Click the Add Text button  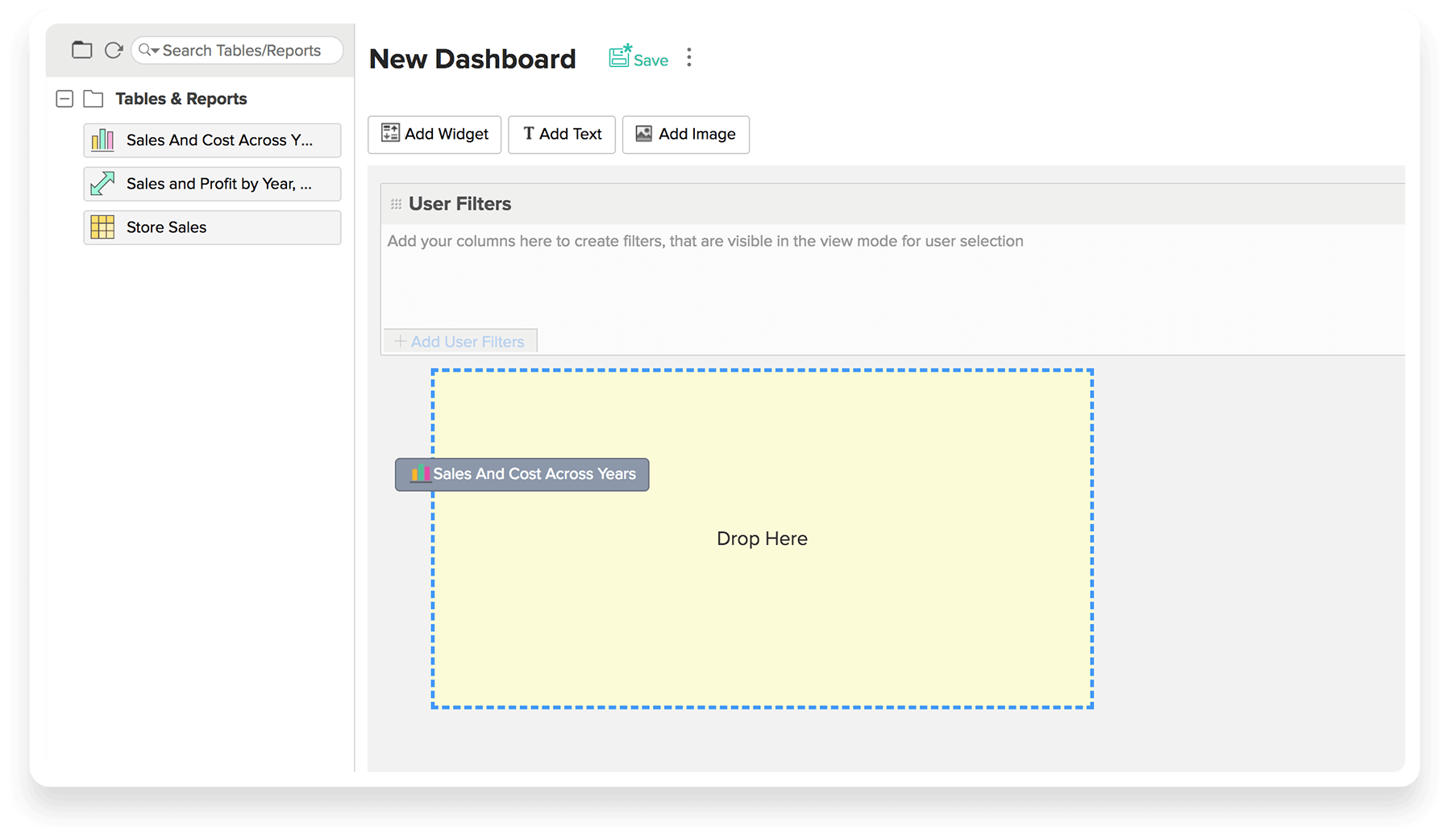(562, 134)
